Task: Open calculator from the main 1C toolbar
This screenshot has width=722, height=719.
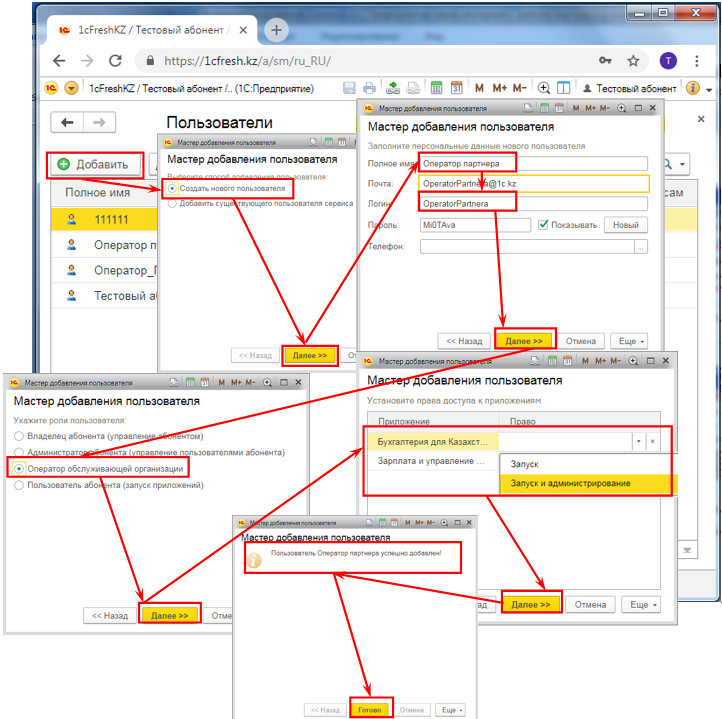Action: click(436, 88)
